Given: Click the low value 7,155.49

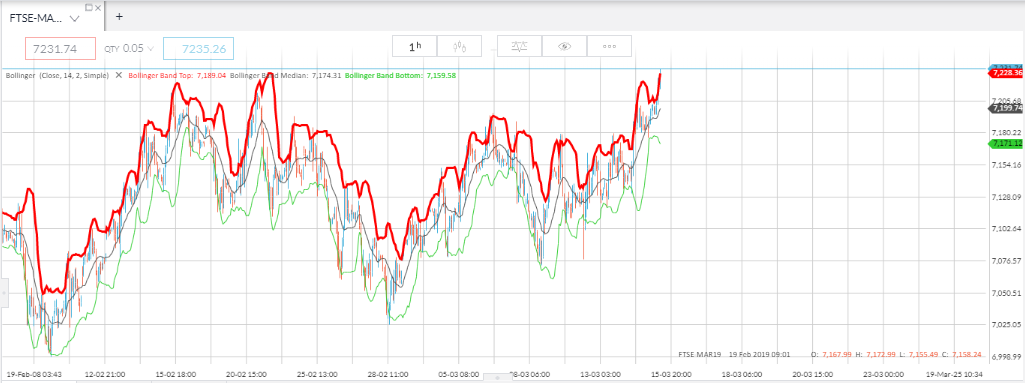Looking at the screenshot, I should (x=925, y=354).
